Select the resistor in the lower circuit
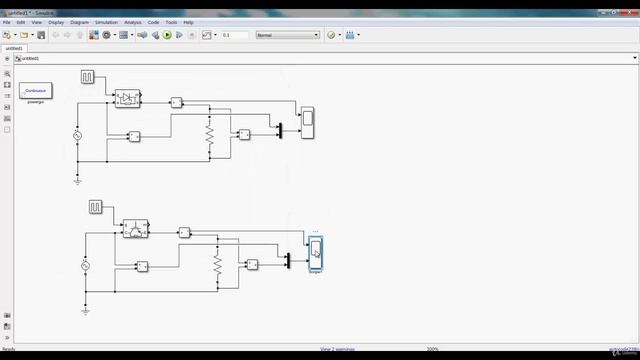The image size is (640, 360). tap(218, 265)
